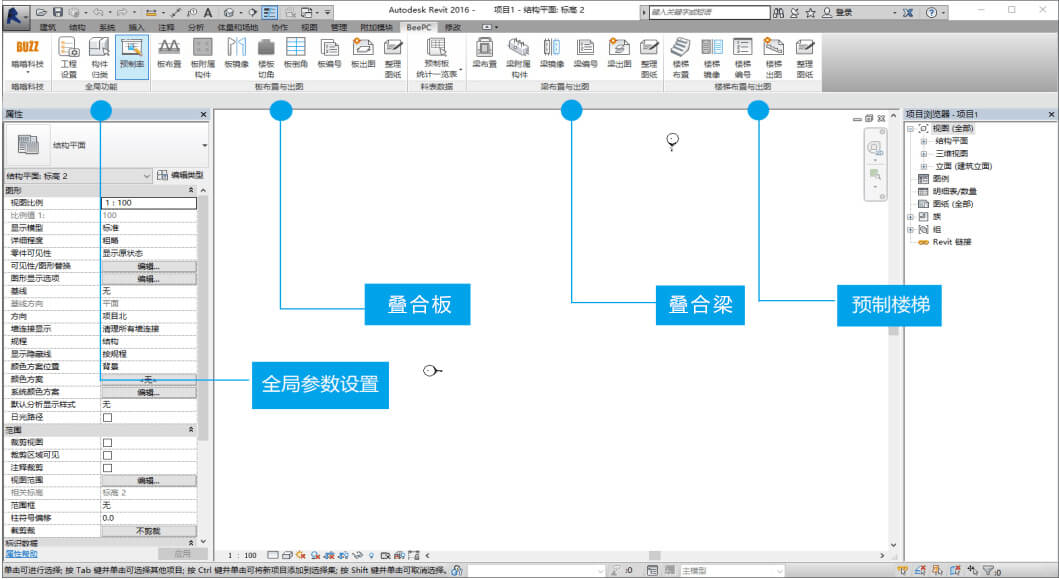Switch to the 建筑 ribbon tab

point(48,28)
